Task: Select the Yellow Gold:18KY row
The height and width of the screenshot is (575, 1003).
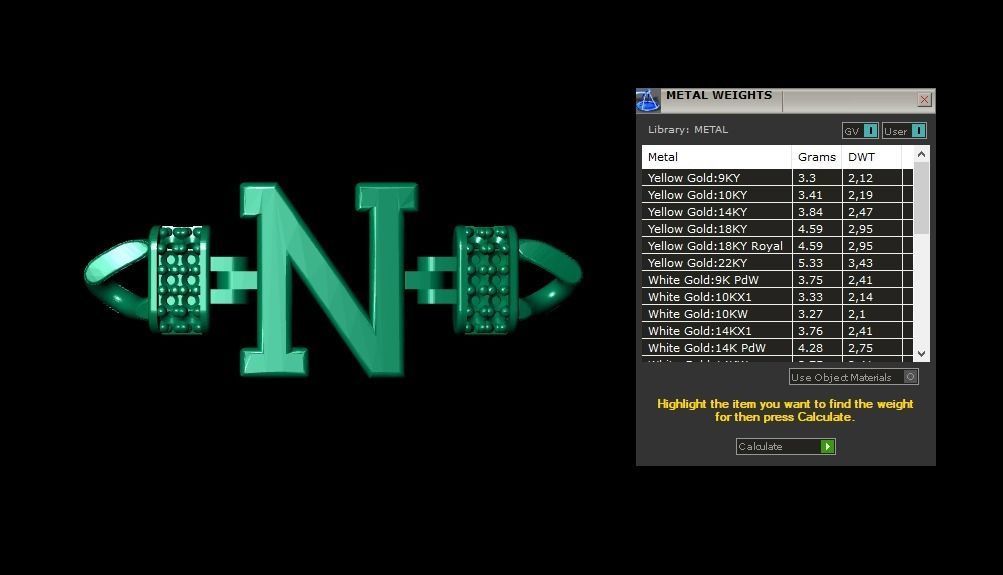Action: click(777, 229)
